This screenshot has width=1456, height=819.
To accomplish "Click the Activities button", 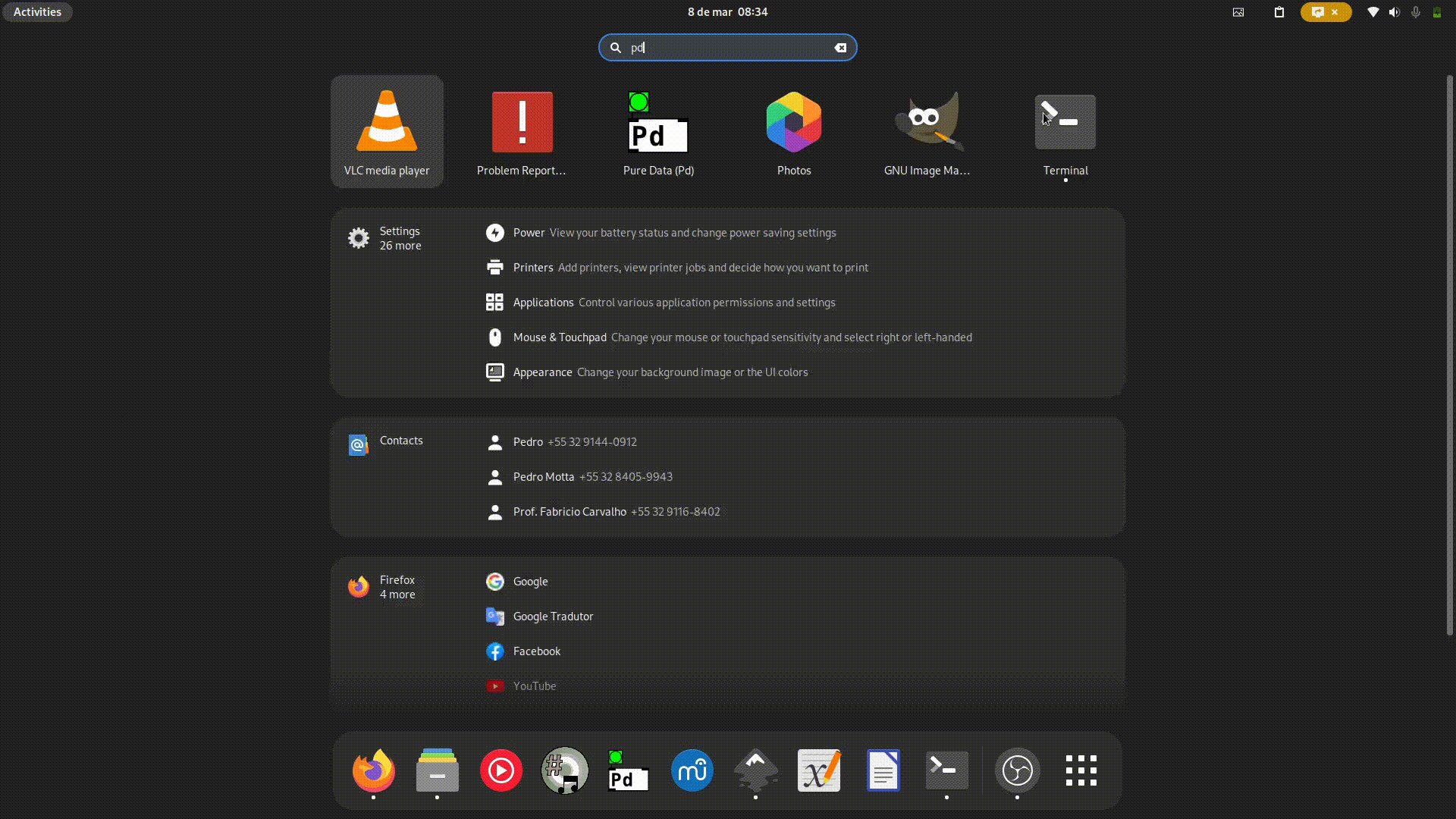I will pyautogui.click(x=37, y=12).
